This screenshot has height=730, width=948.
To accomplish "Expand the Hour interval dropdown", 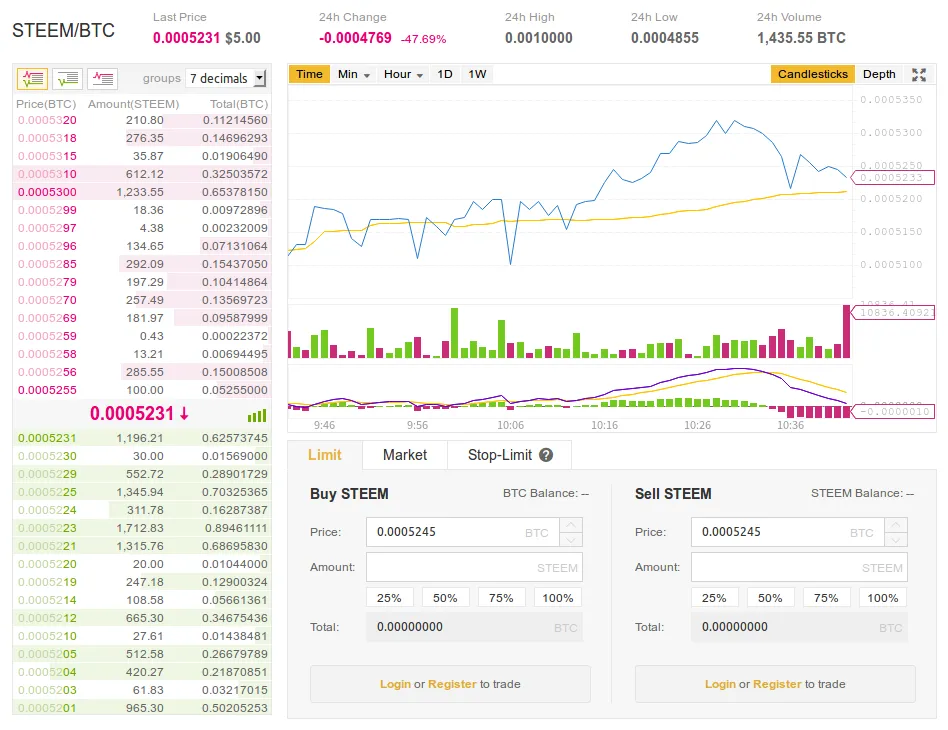I will pos(403,74).
